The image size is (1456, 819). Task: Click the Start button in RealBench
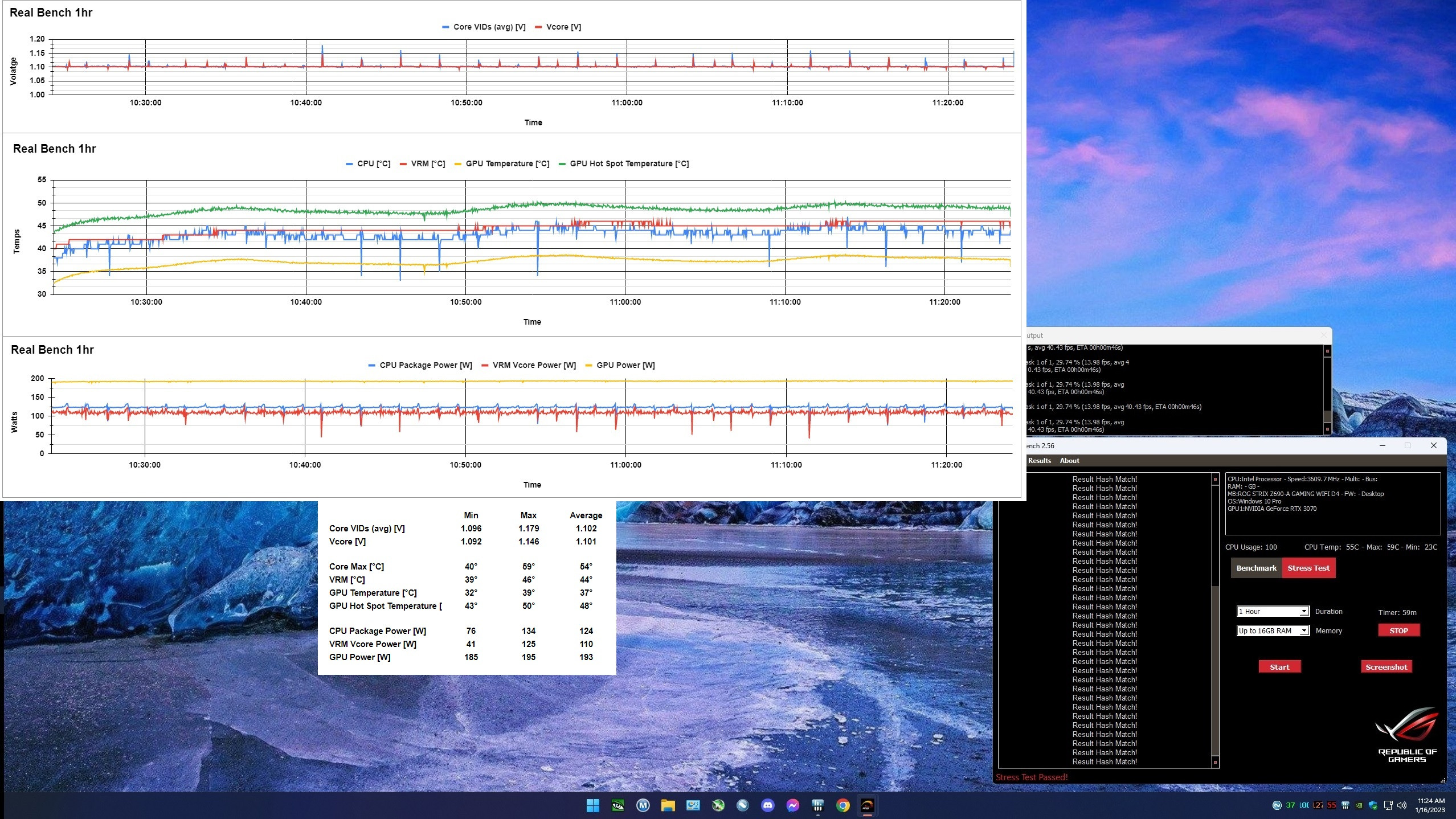click(x=1279, y=667)
